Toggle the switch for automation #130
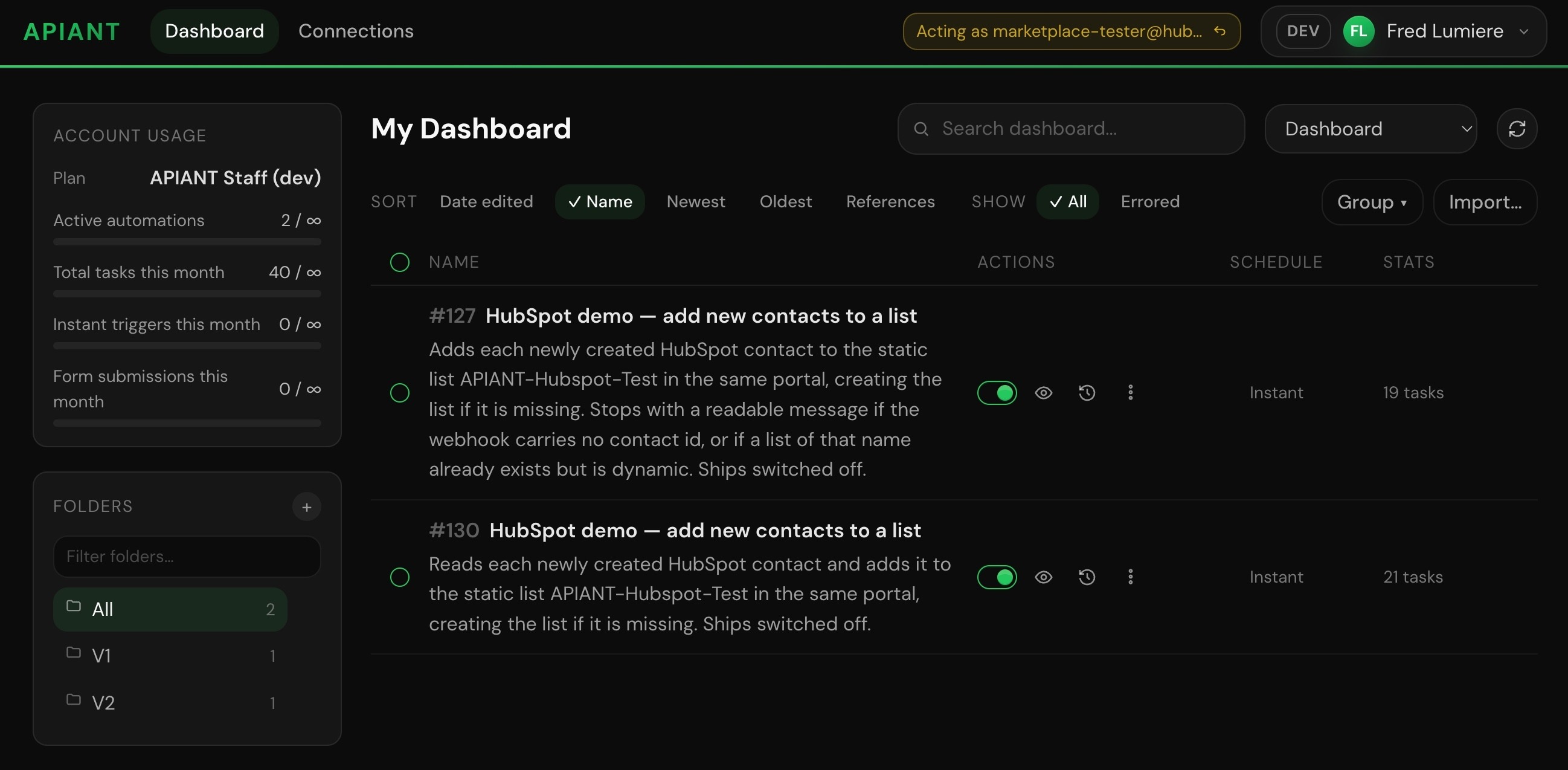 (x=997, y=577)
